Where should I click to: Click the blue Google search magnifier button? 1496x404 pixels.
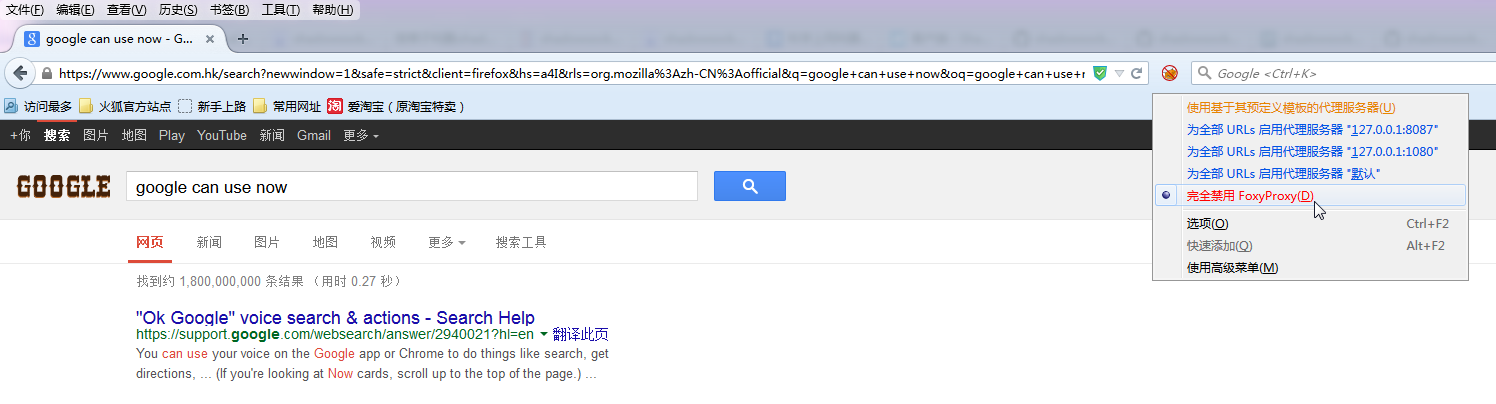click(x=750, y=186)
